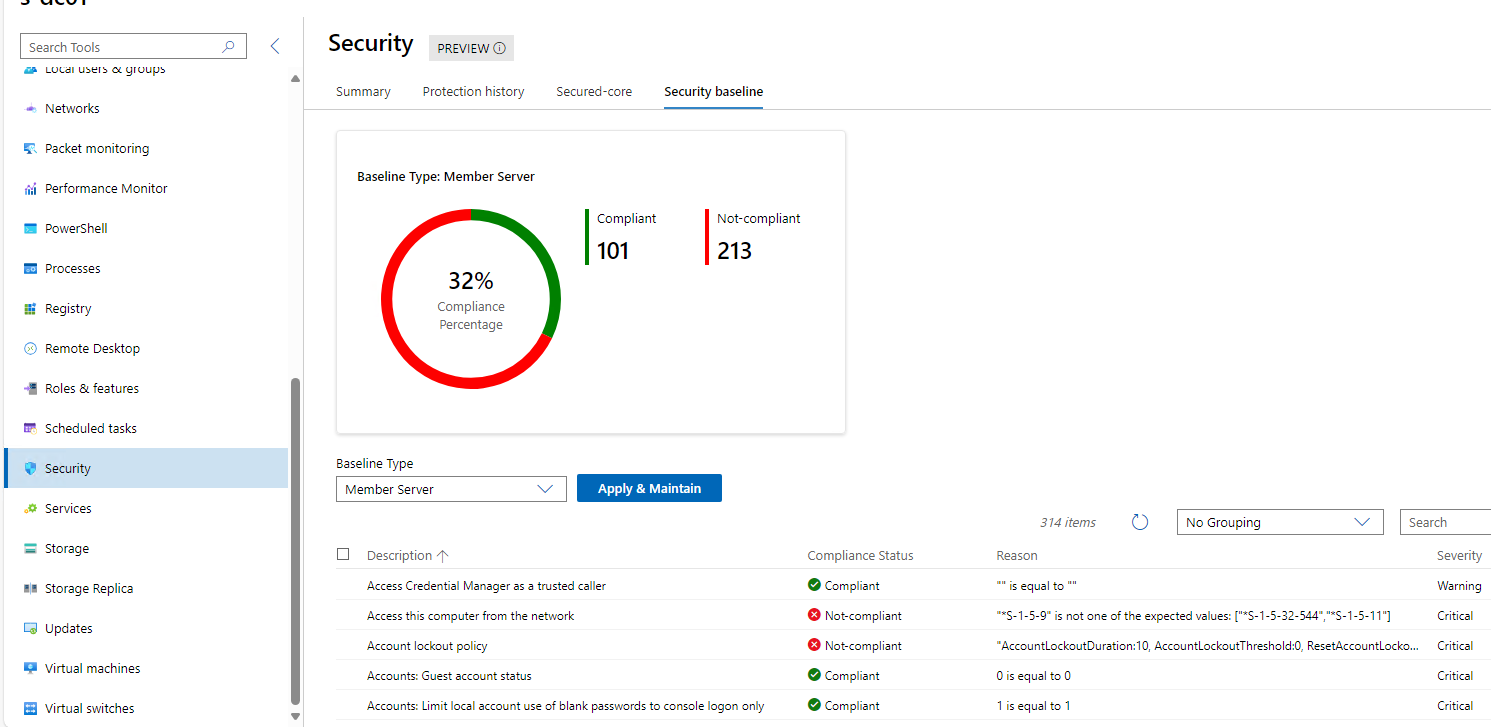The height and width of the screenshot is (727, 1491).
Task: Open Remote Desktop from the tool list
Action: 92,348
